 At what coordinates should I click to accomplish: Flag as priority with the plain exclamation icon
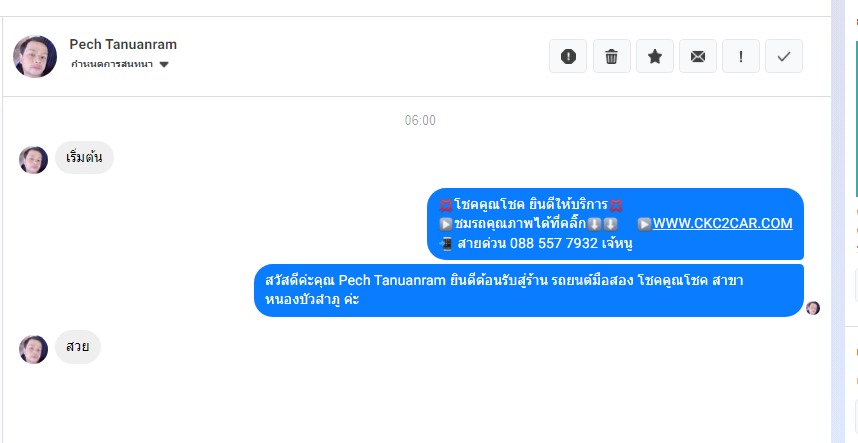click(x=741, y=56)
